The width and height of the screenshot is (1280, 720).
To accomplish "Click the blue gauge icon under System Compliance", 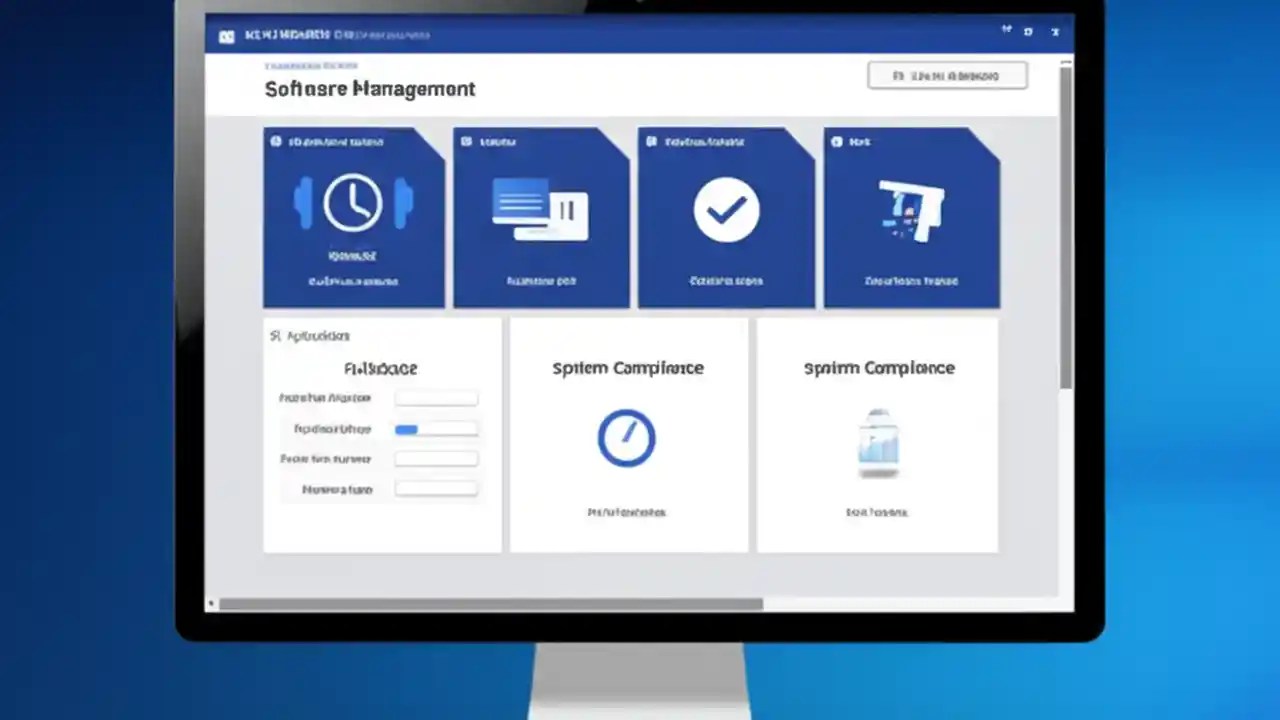I will 627,437.
